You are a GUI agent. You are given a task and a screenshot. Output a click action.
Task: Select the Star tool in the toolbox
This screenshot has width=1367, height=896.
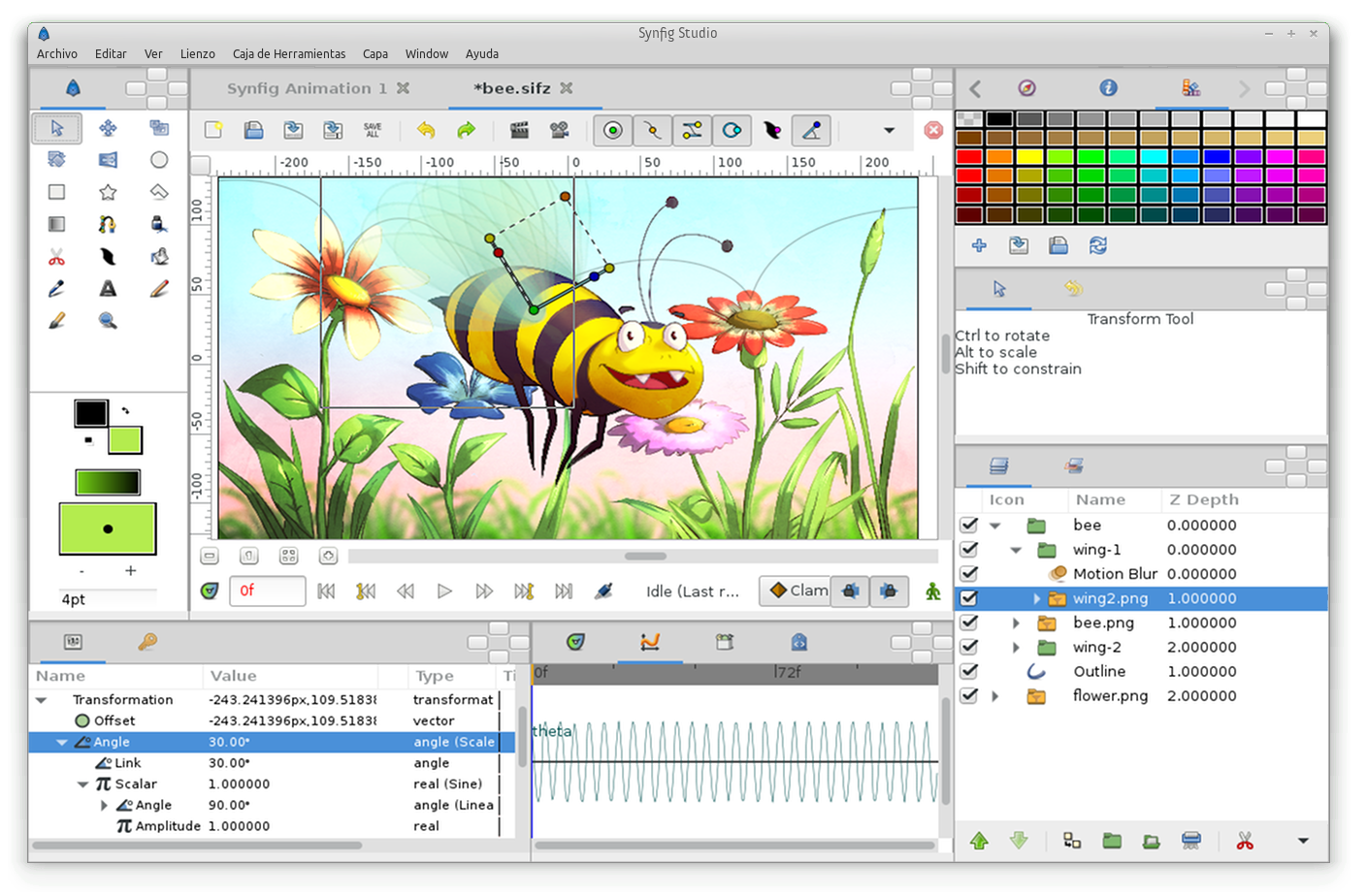(x=108, y=192)
